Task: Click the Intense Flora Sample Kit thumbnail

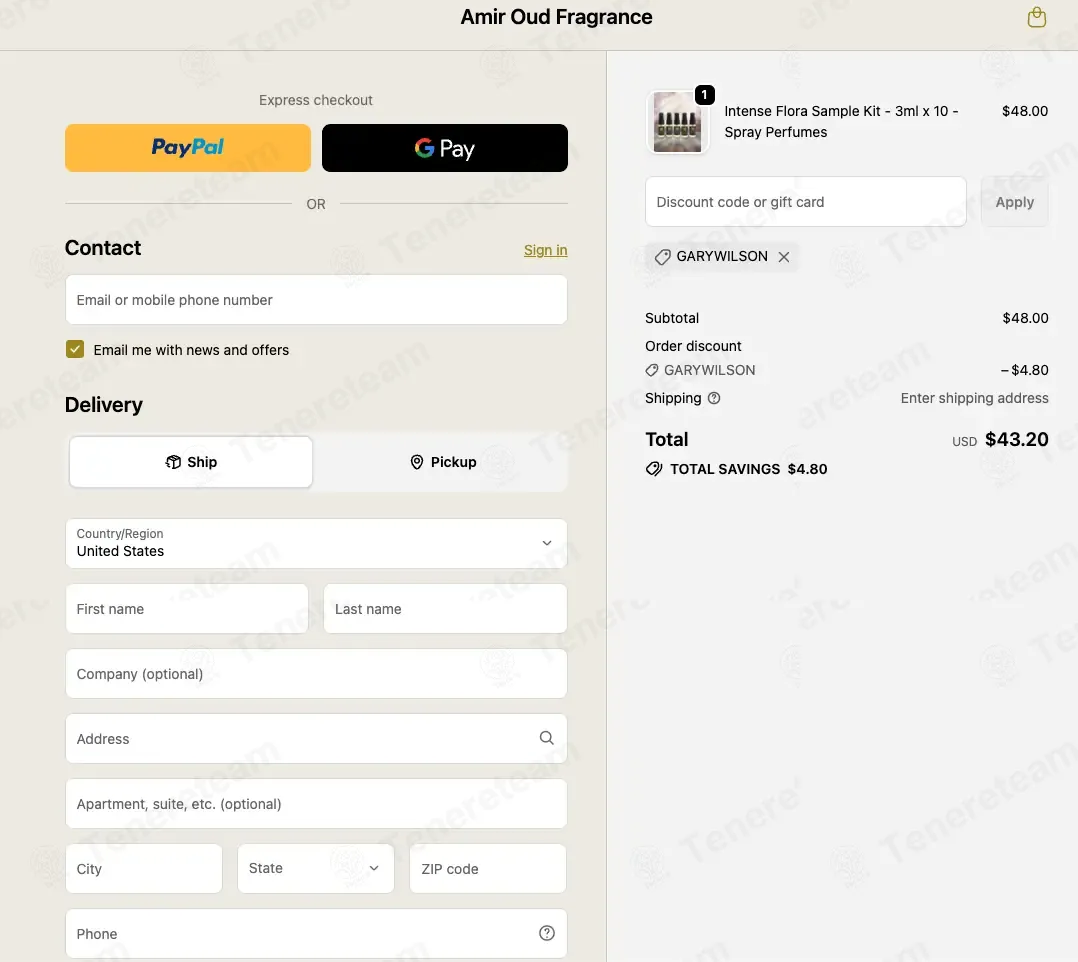Action: pyautogui.click(x=677, y=122)
